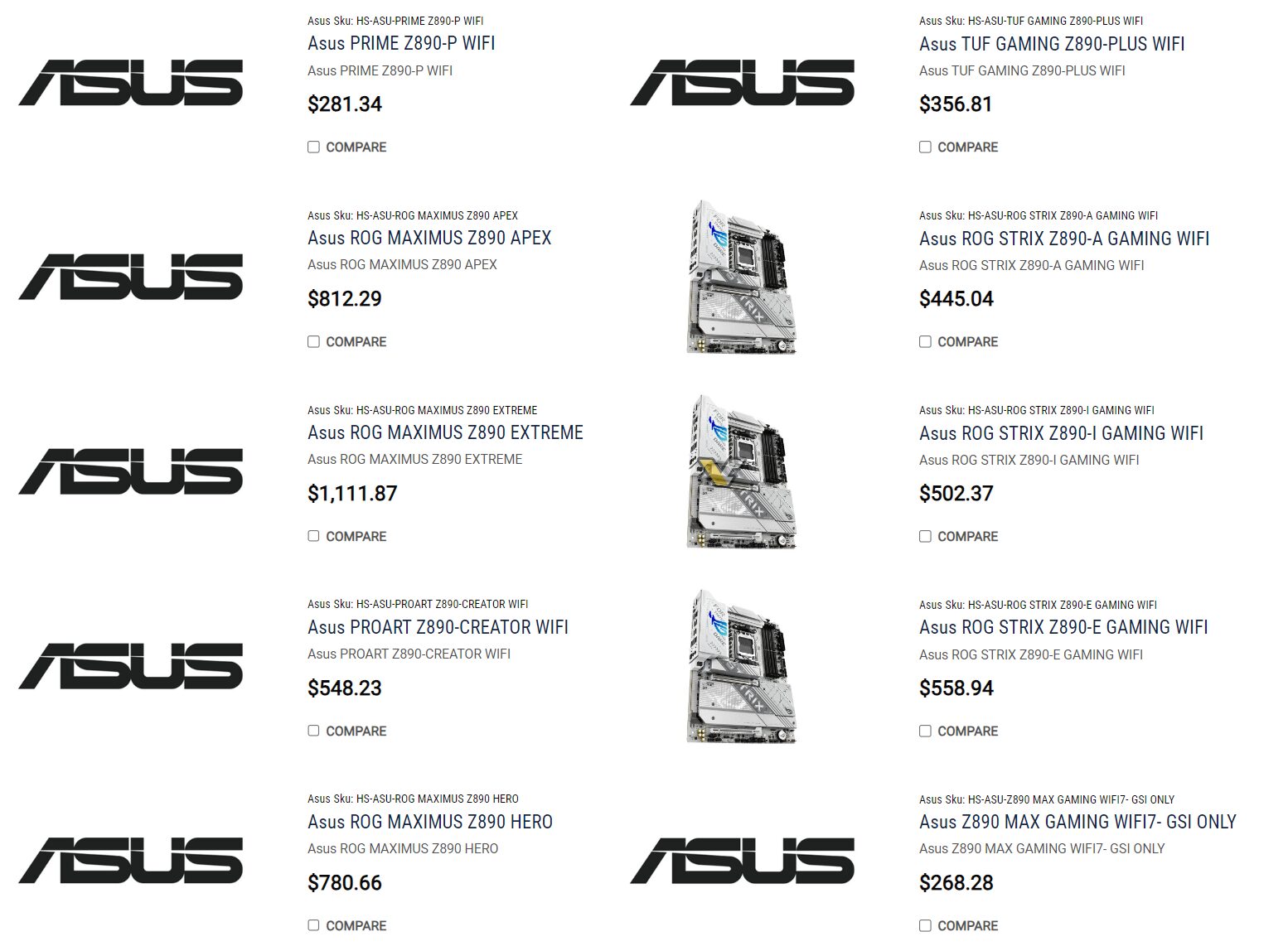This screenshot has width=1288, height=951.
Task: Open the Asus ROG MAXIMUS Z890 APEX title link
Action: pos(429,238)
